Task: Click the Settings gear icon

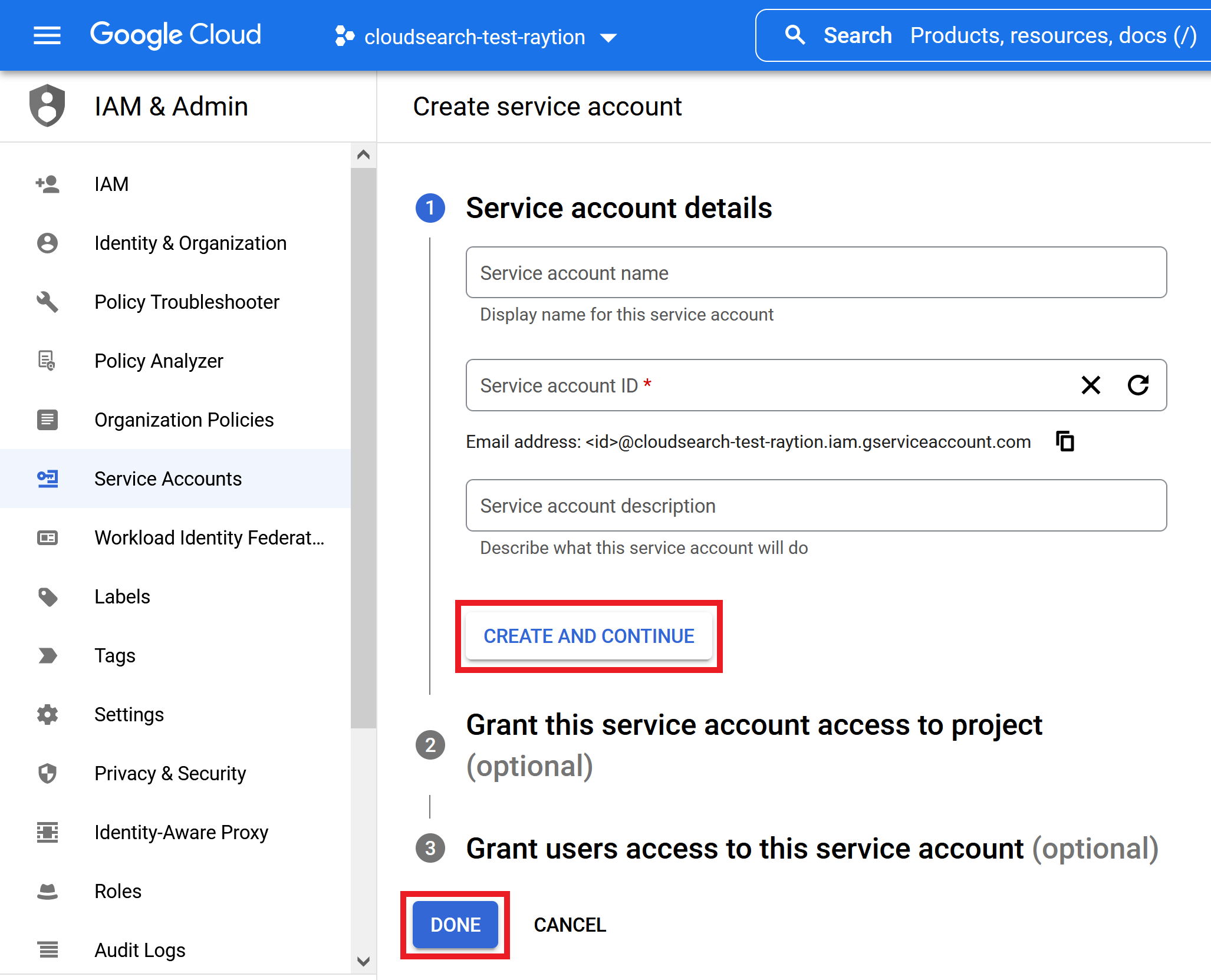Action: (47, 714)
